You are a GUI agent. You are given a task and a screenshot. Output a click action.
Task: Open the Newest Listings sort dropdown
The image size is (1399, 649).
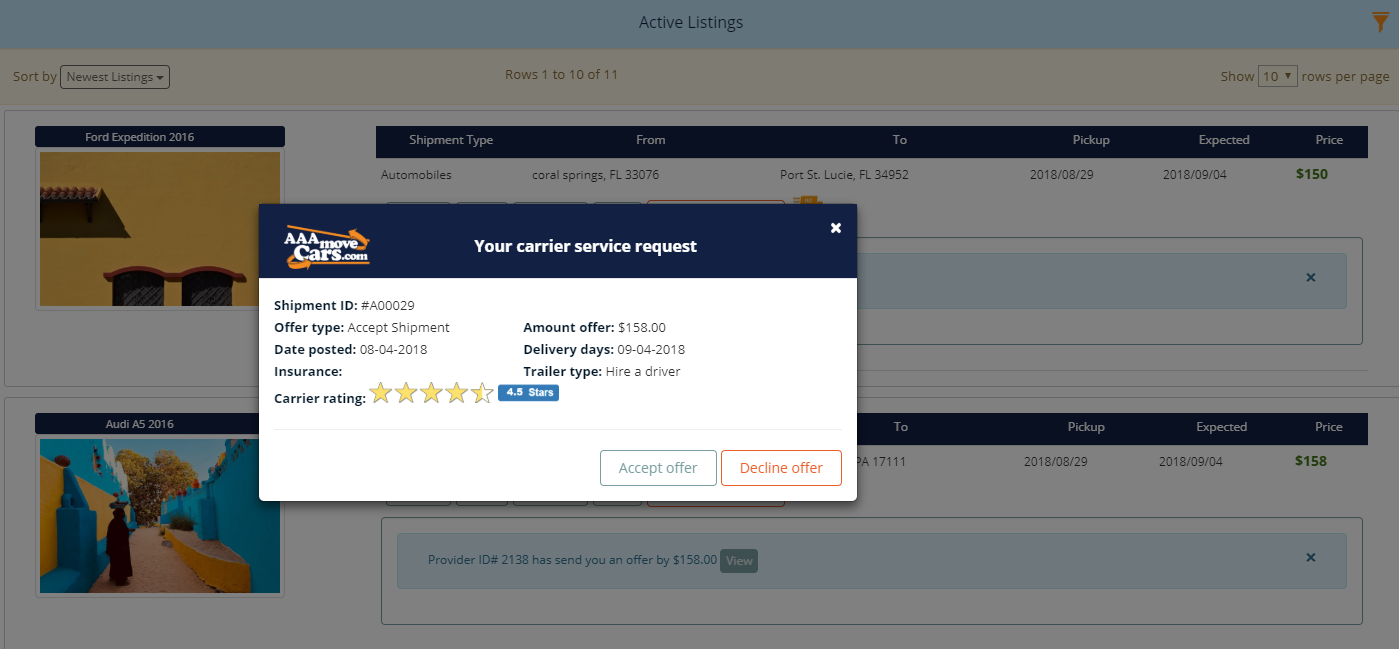(115, 77)
